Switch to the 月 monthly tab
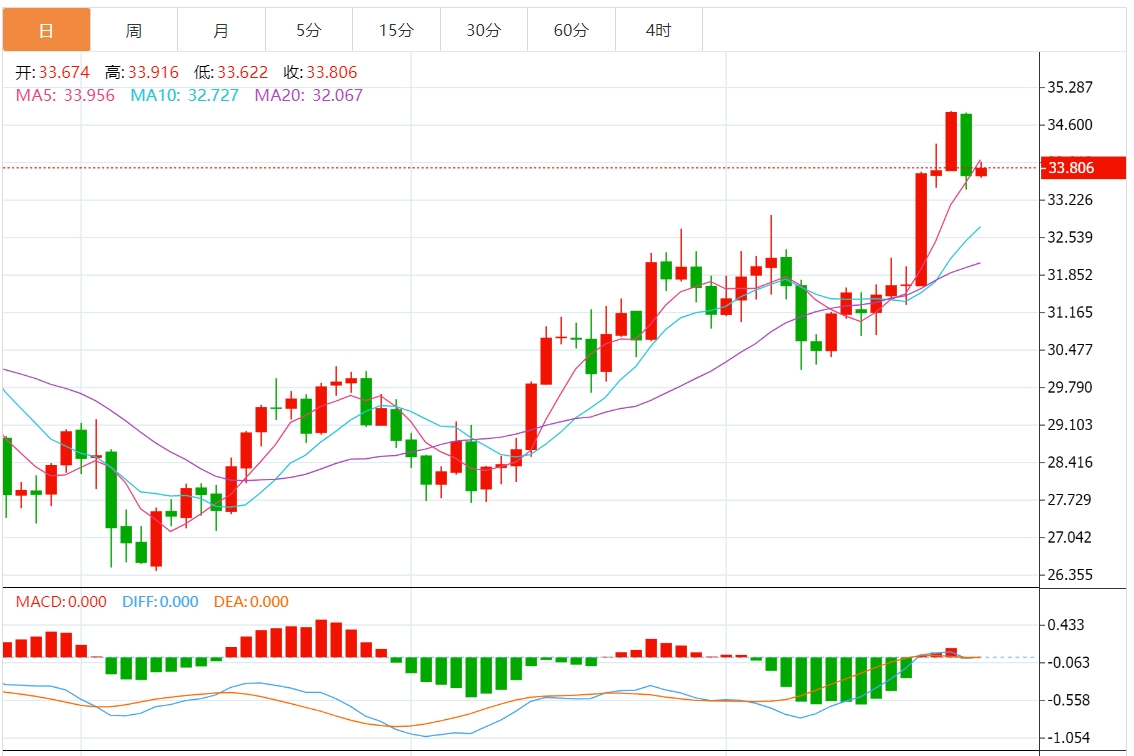This screenshot has height=756, width=1134. tap(221, 30)
